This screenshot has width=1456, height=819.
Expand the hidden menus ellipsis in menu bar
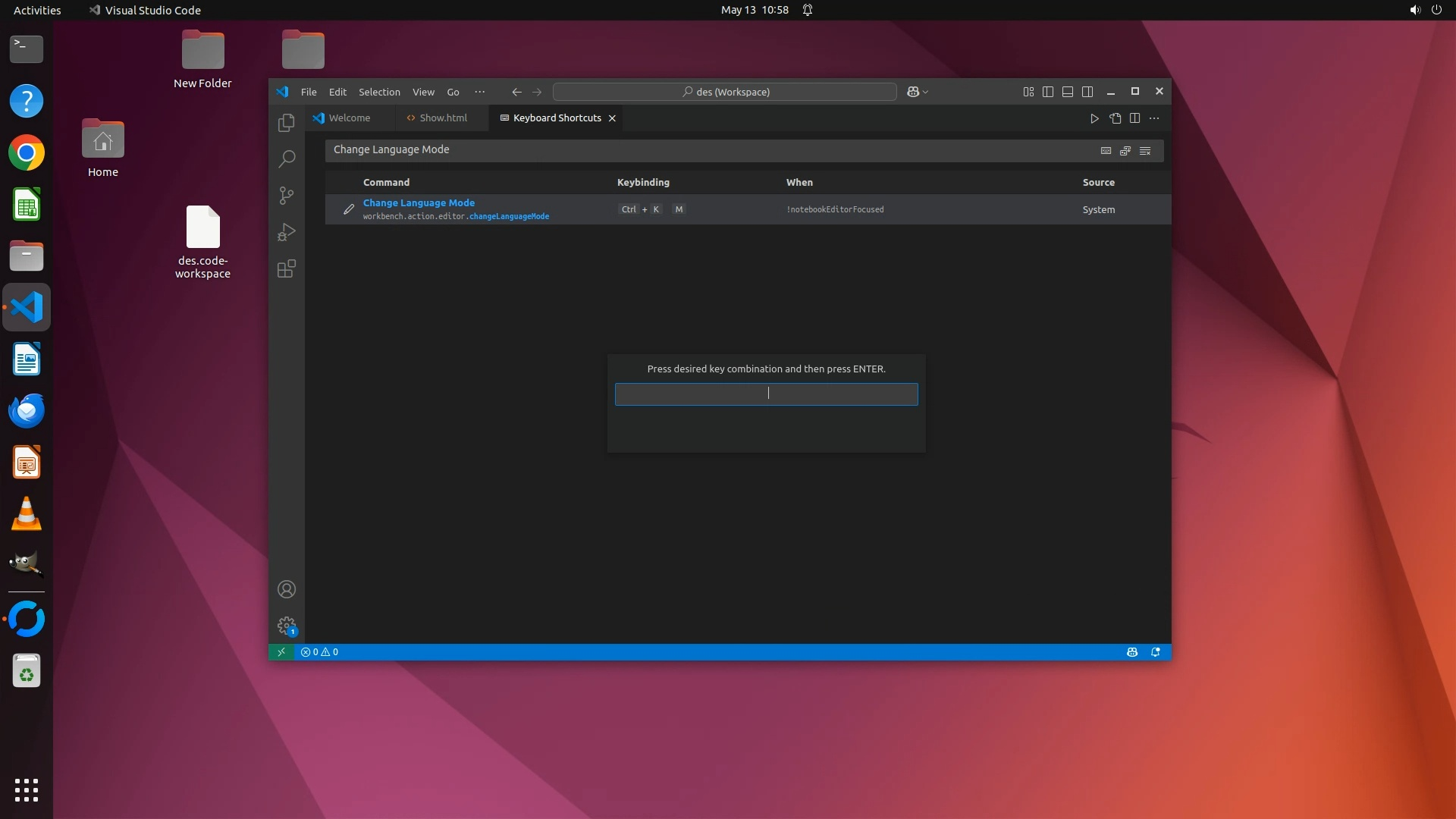(x=479, y=92)
